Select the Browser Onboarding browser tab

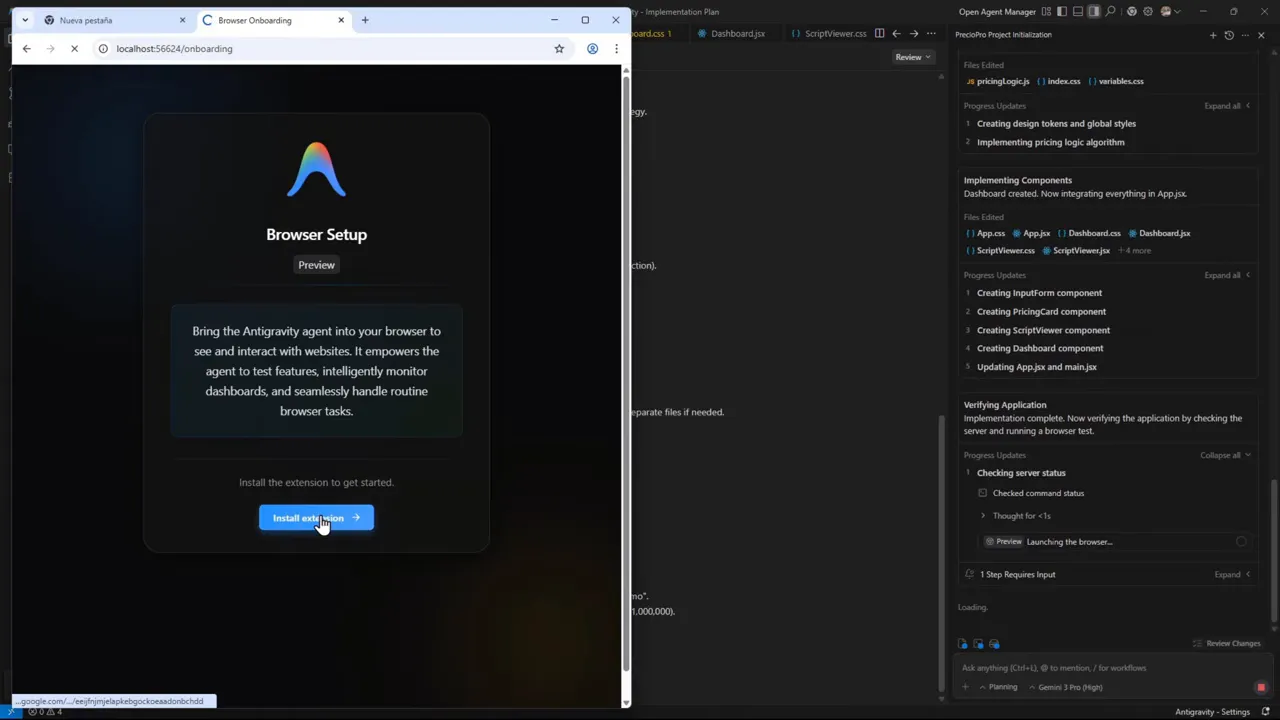[x=254, y=20]
